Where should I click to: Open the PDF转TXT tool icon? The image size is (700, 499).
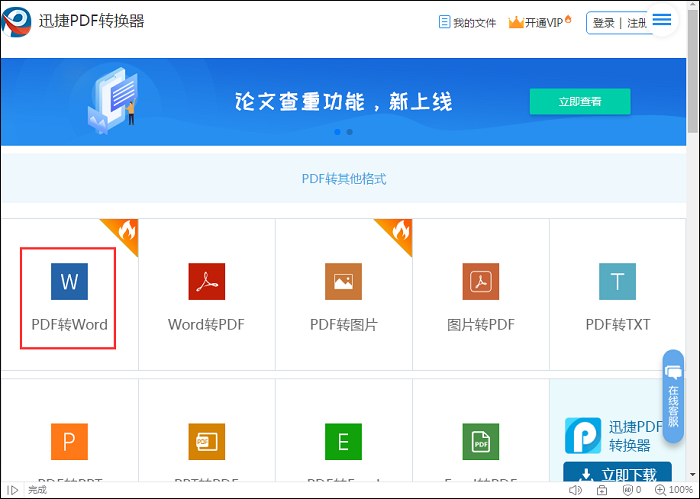pyautogui.click(x=617, y=281)
